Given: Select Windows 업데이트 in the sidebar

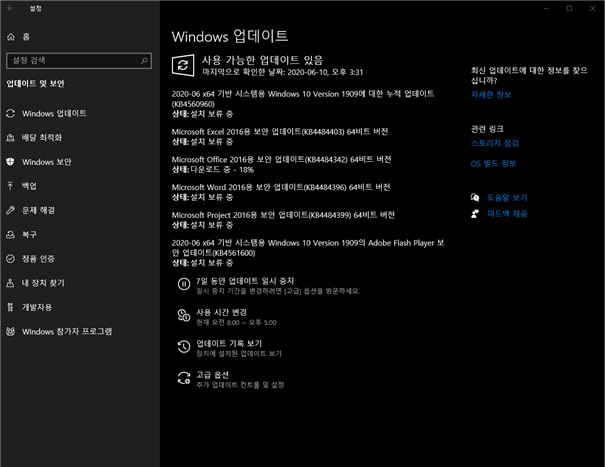Looking at the screenshot, I should point(54,113).
